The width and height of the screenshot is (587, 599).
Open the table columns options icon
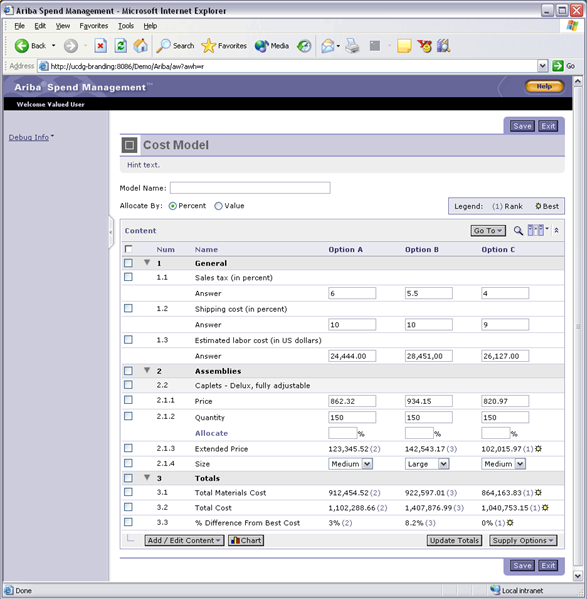coord(536,230)
